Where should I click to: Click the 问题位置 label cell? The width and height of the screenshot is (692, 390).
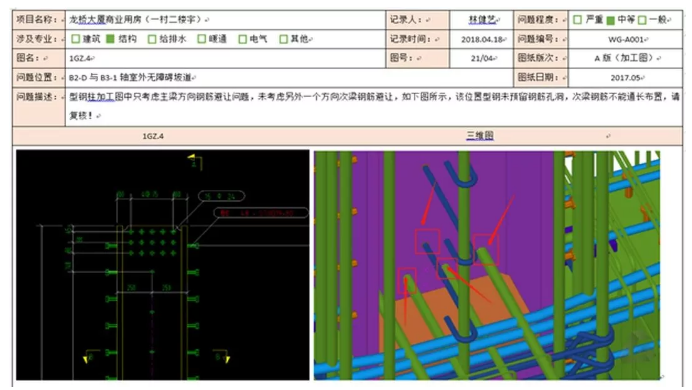[x=39, y=78]
